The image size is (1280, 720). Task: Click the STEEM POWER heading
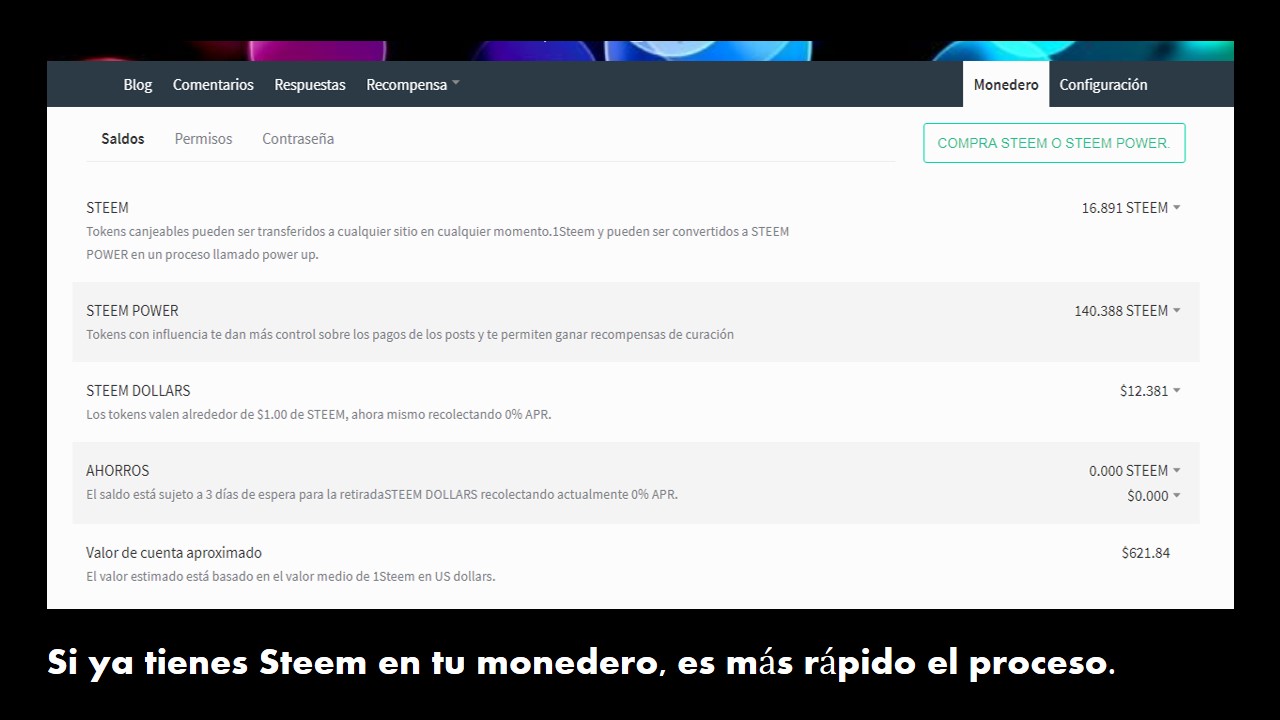[132, 311]
